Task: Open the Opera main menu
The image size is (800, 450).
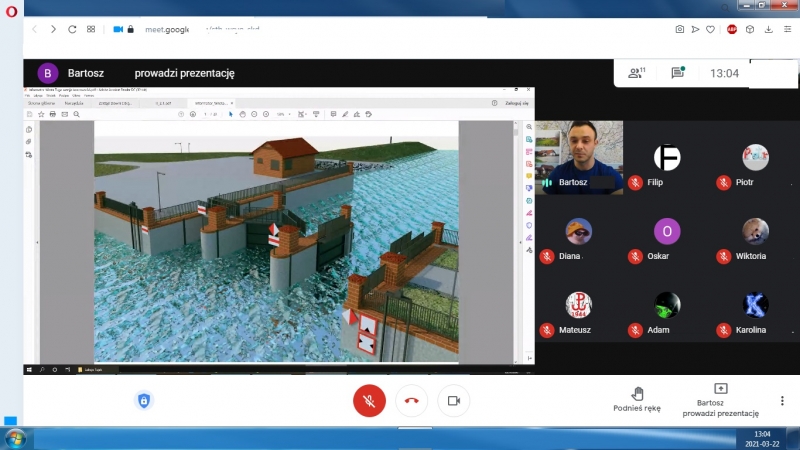Action: click(11, 10)
